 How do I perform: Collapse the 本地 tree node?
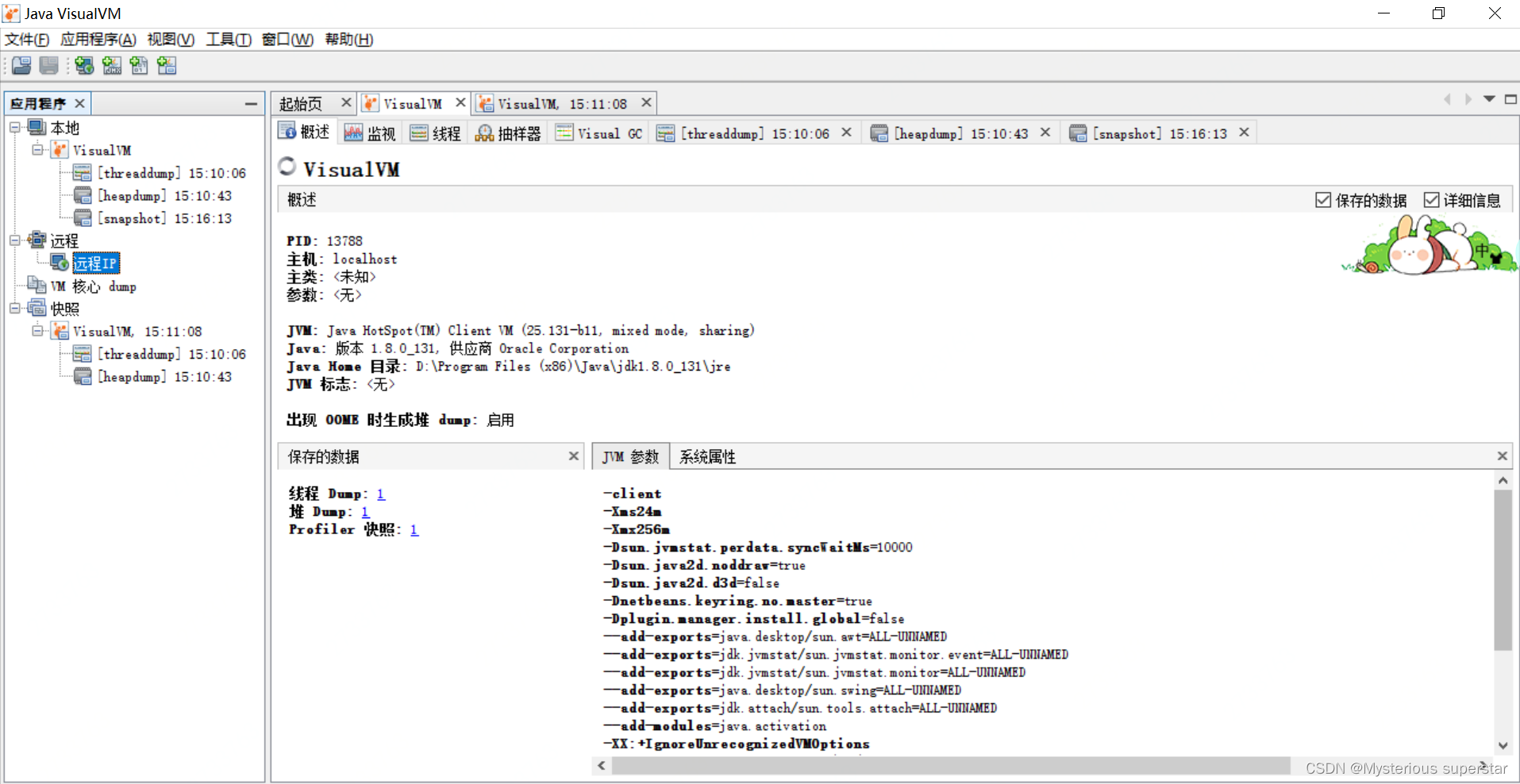click(15, 127)
